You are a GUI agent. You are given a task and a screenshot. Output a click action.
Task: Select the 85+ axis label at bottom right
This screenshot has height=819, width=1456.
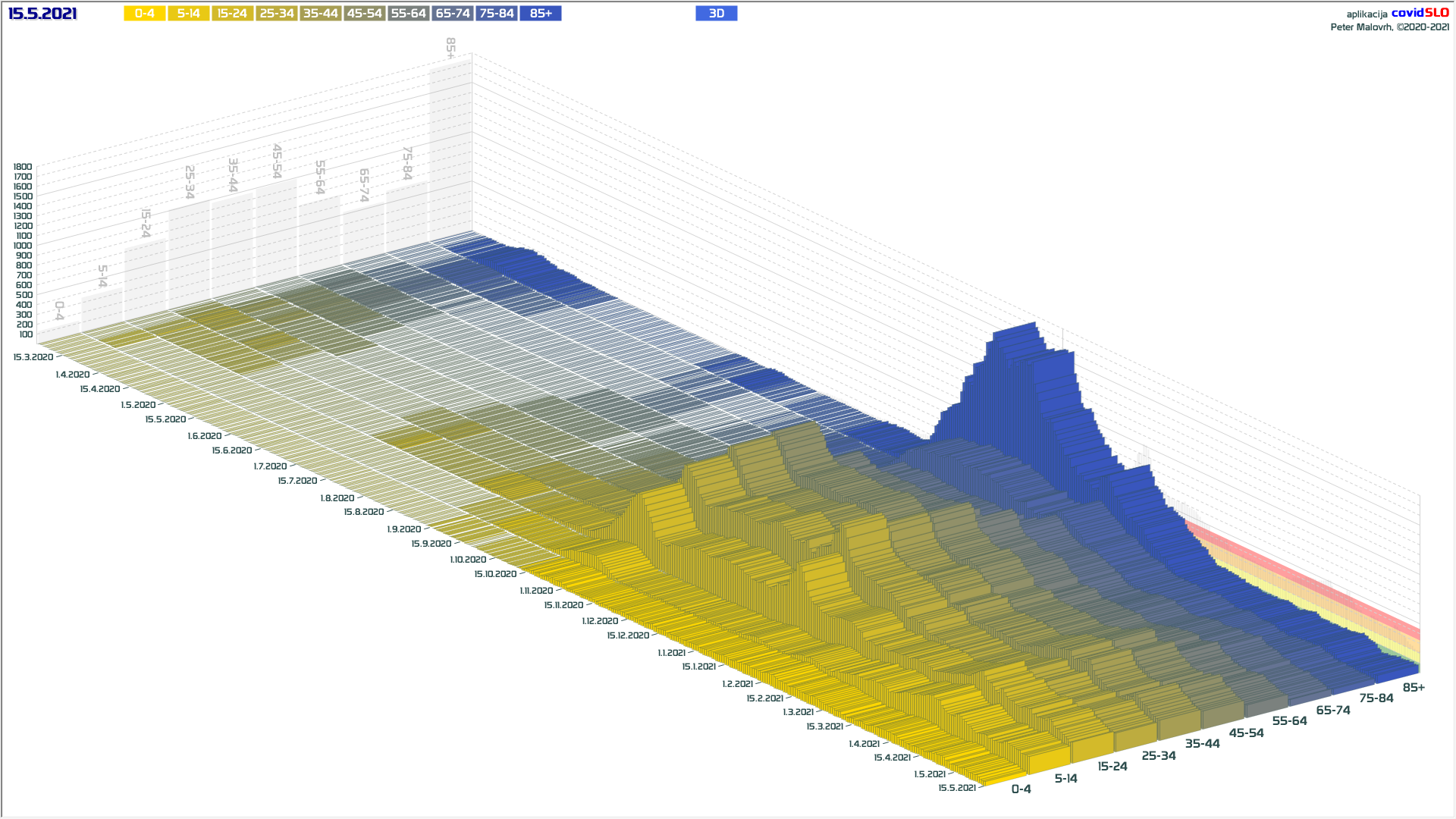[x=1413, y=688]
